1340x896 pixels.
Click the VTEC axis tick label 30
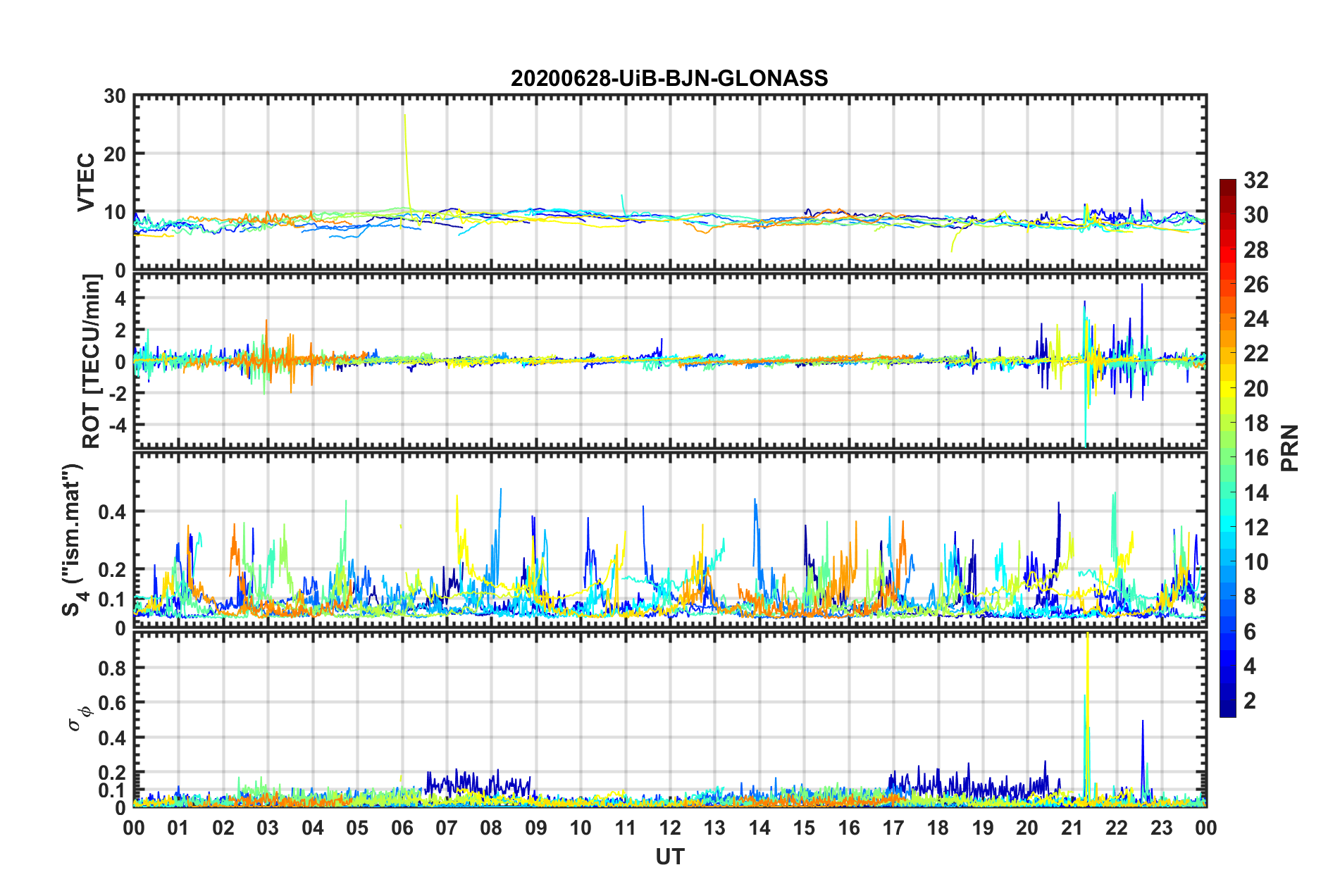coord(114,96)
